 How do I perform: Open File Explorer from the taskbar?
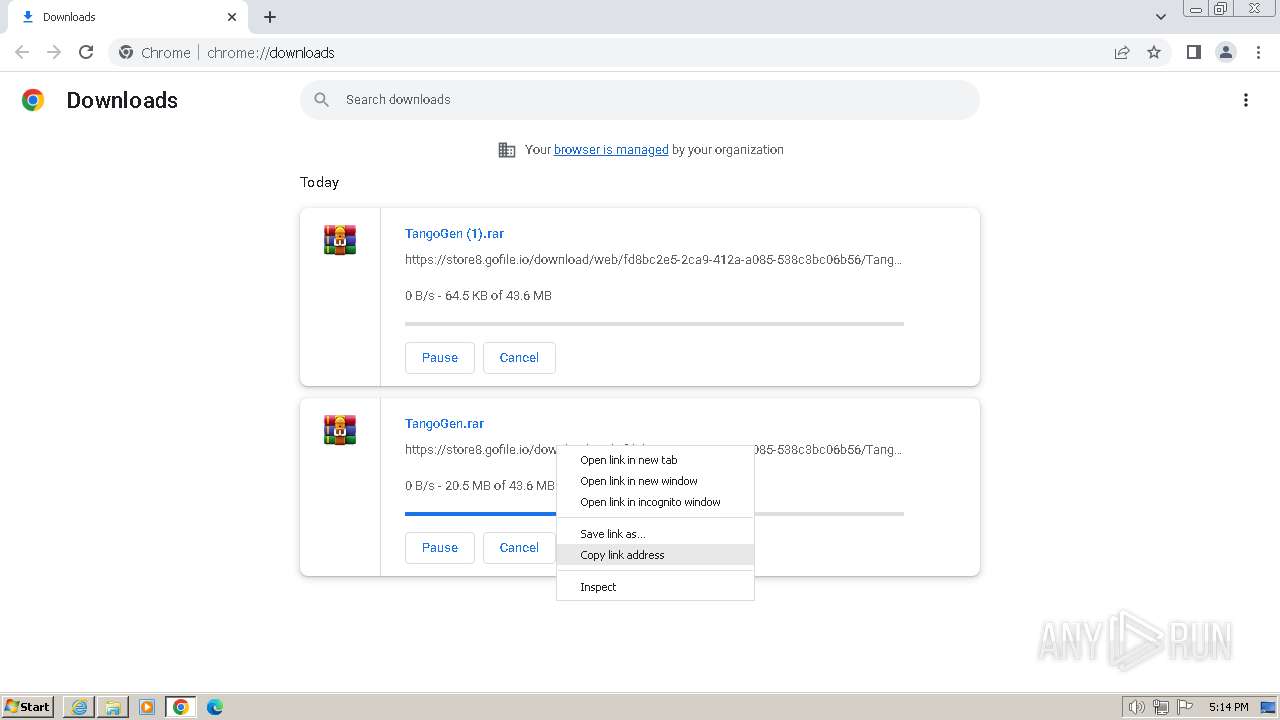(x=113, y=707)
